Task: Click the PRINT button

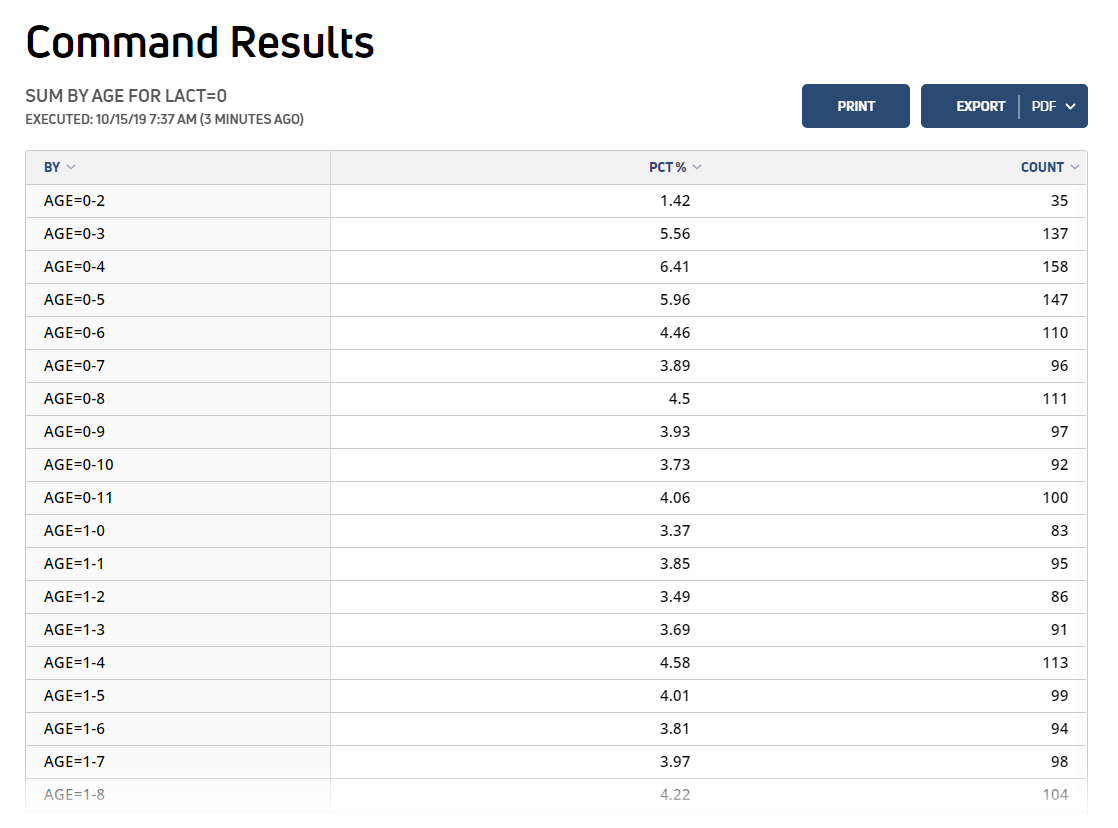Action: point(855,106)
